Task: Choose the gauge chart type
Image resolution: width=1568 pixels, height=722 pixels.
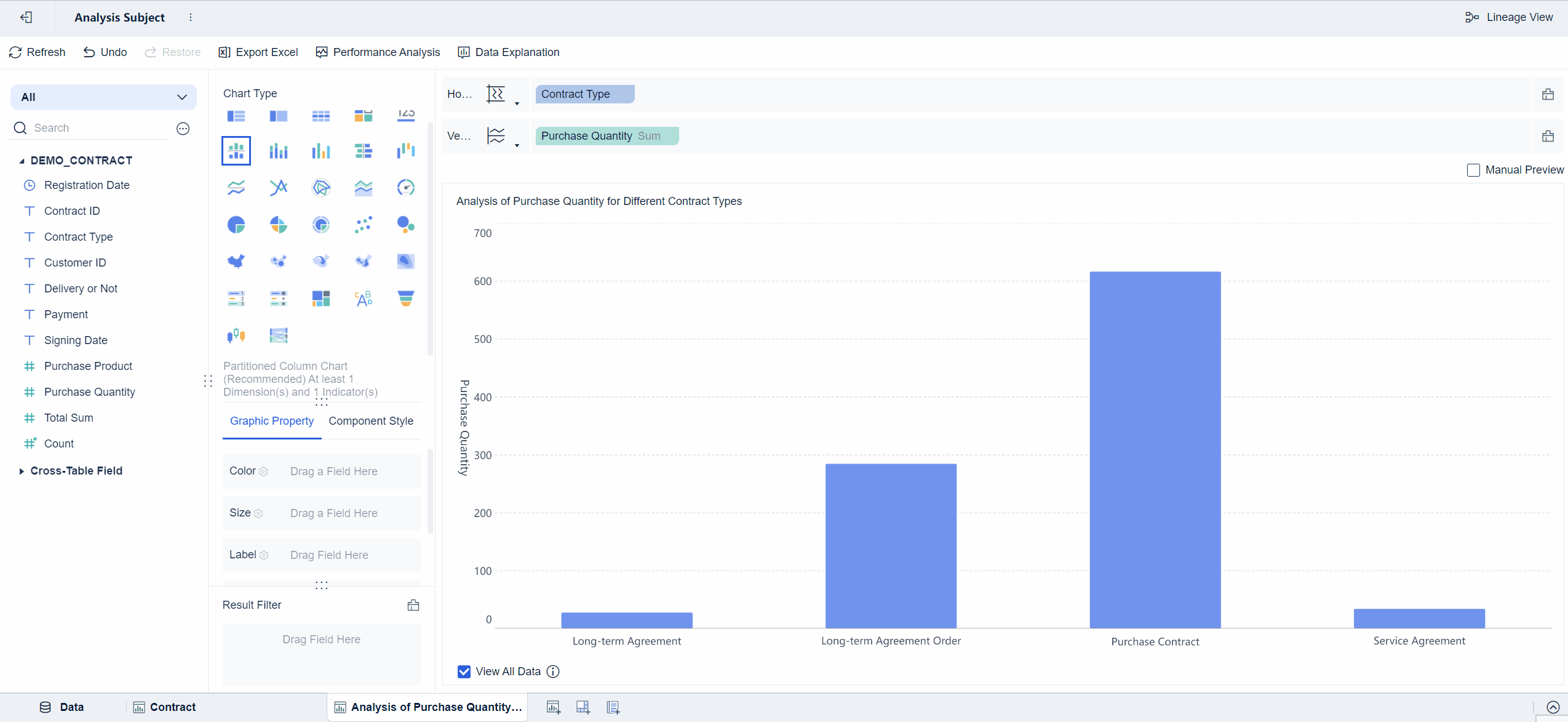Action: pyautogui.click(x=405, y=188)
